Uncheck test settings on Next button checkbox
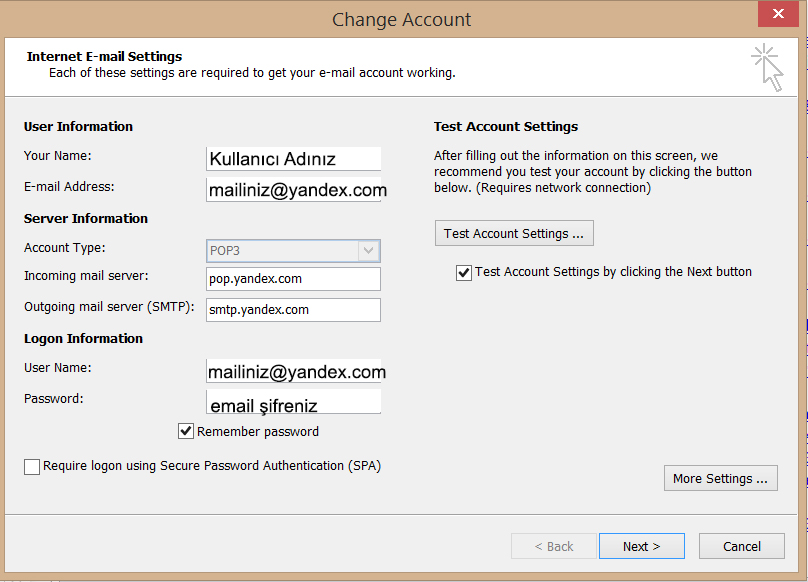 pyautogui.click(x=464, y=272)
